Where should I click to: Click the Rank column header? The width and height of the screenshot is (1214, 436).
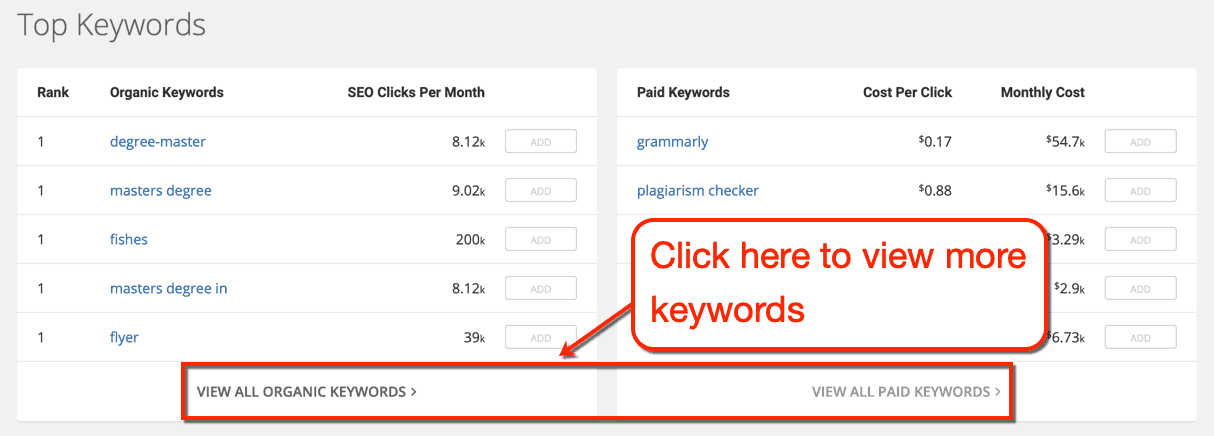tap(53, 93)
